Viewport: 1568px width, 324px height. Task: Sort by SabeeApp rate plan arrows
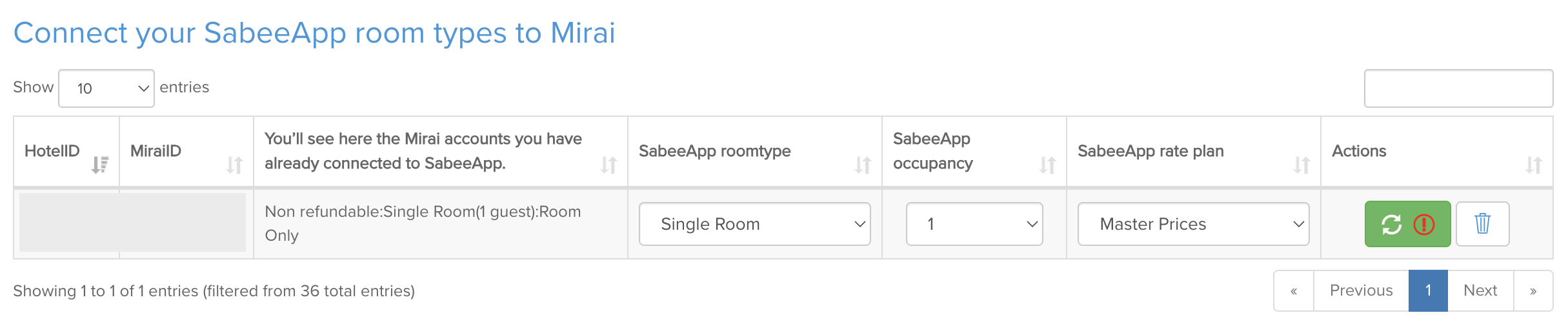[1302, 165]
